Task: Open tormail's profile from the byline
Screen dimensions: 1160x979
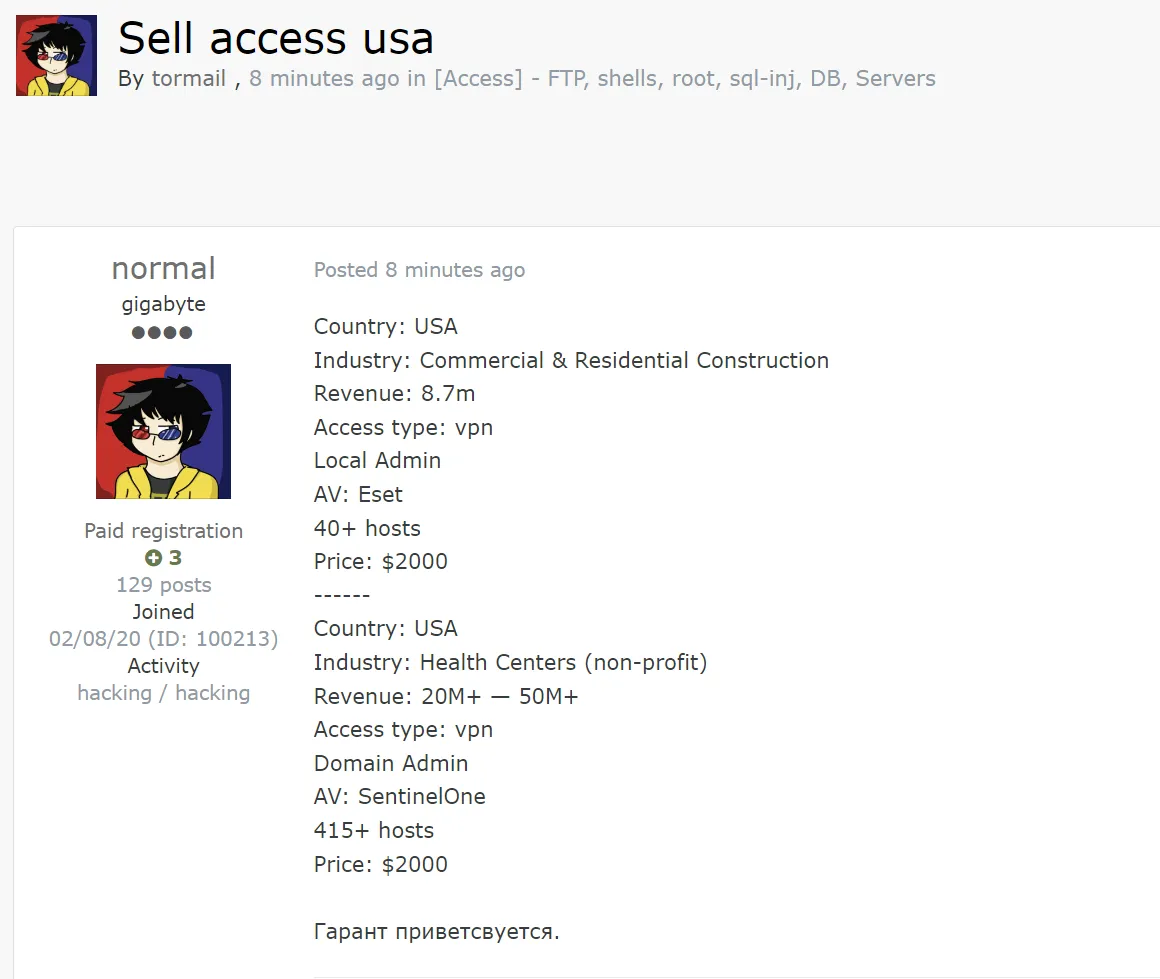Action: [188, 79]
